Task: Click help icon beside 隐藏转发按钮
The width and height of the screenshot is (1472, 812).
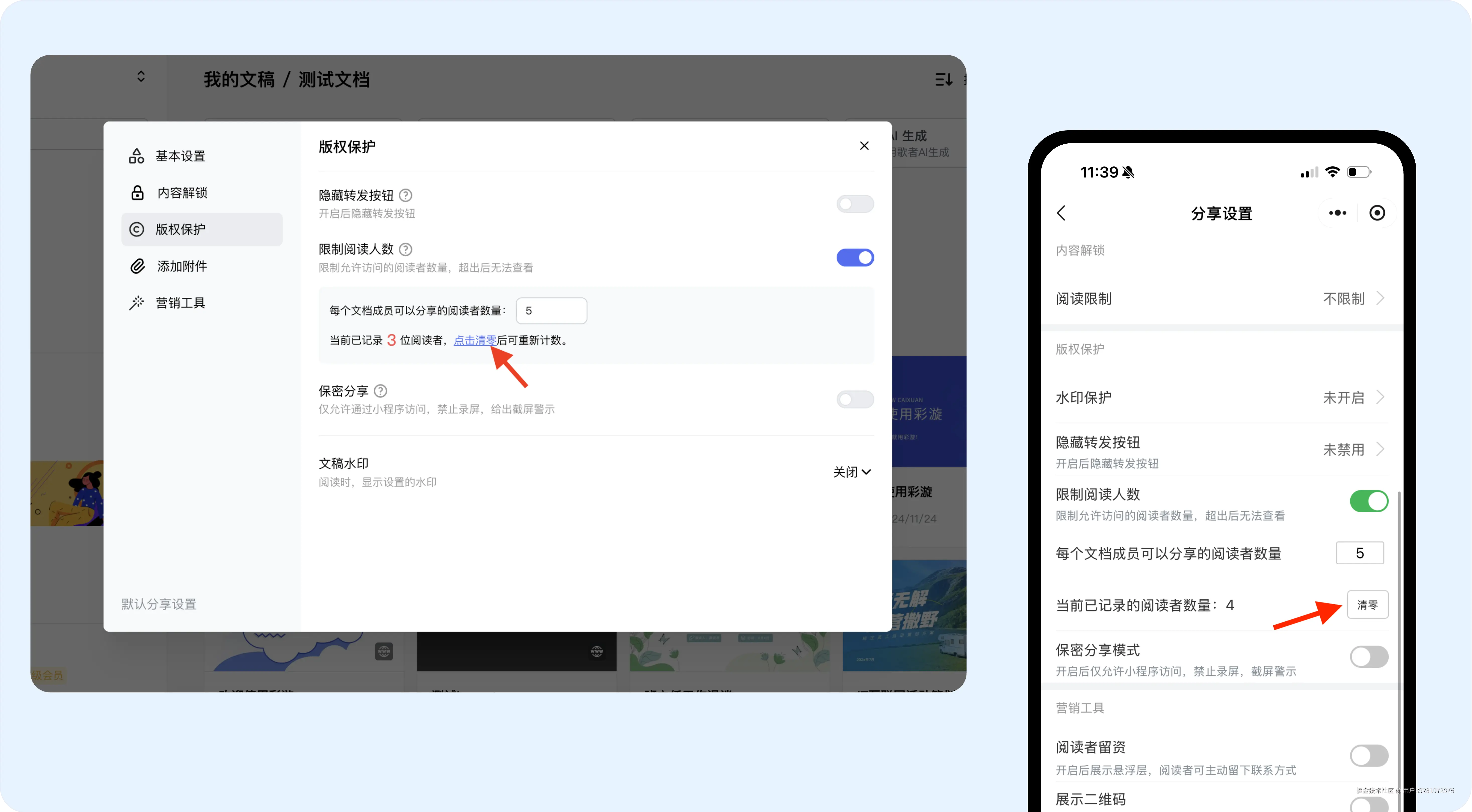Action: click(405, 195)
